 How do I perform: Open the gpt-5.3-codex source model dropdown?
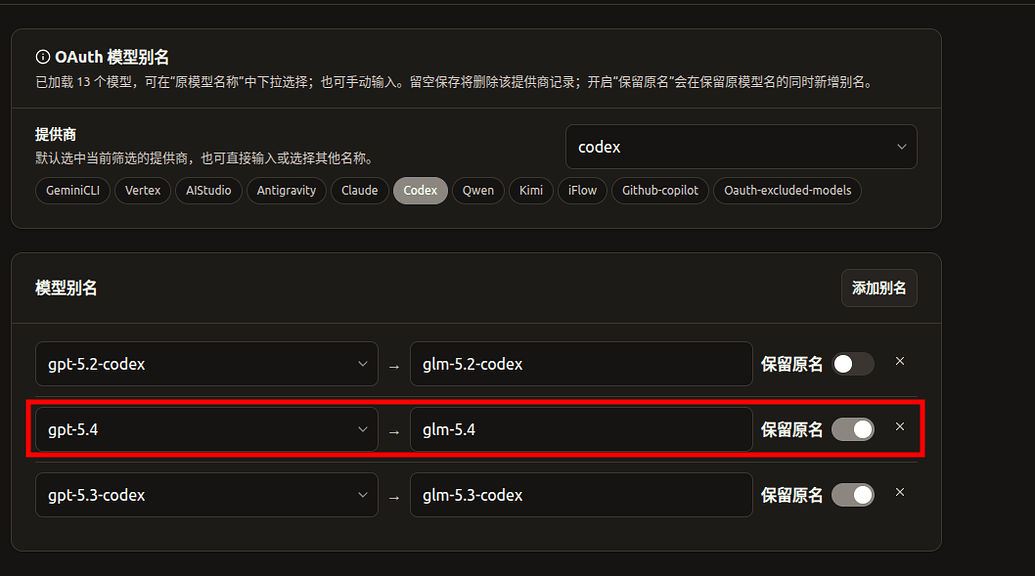pos(207,495)
